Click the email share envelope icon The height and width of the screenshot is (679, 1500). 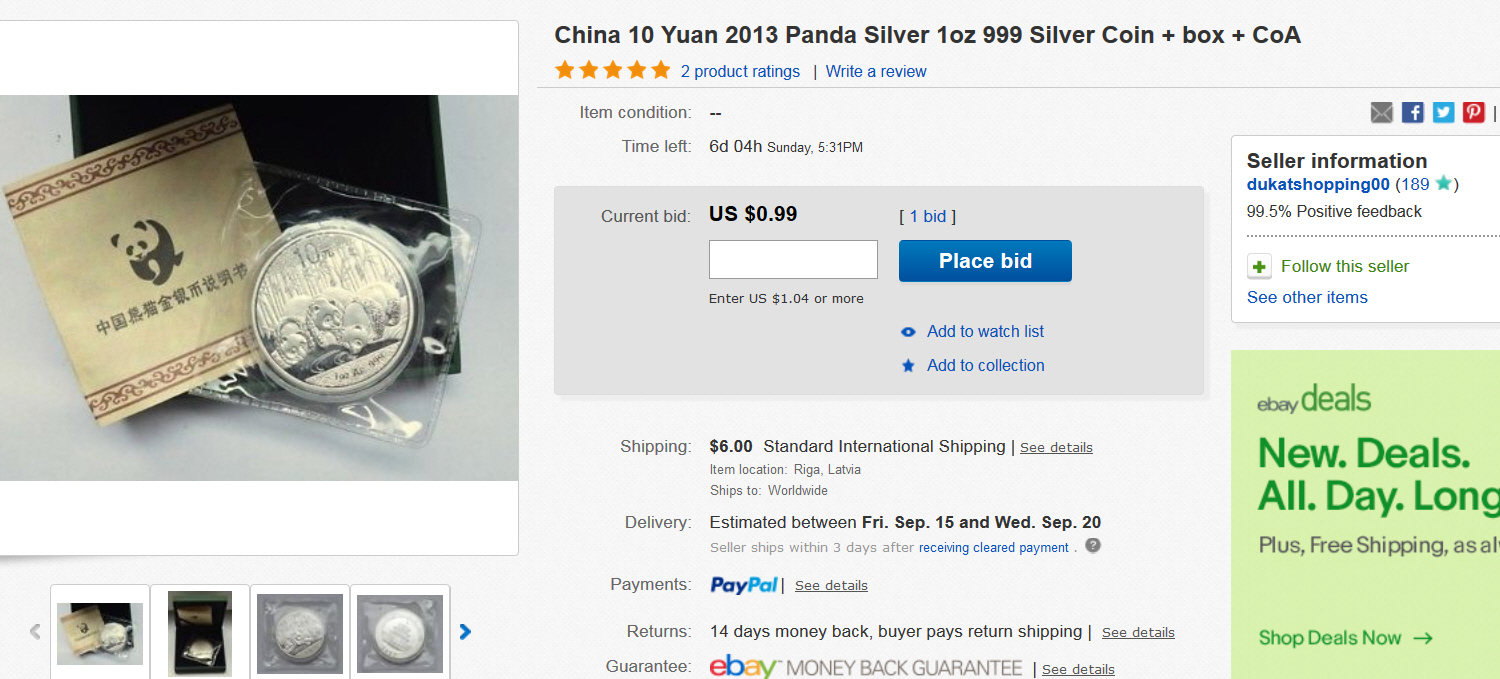click(x=1381, y=112)
